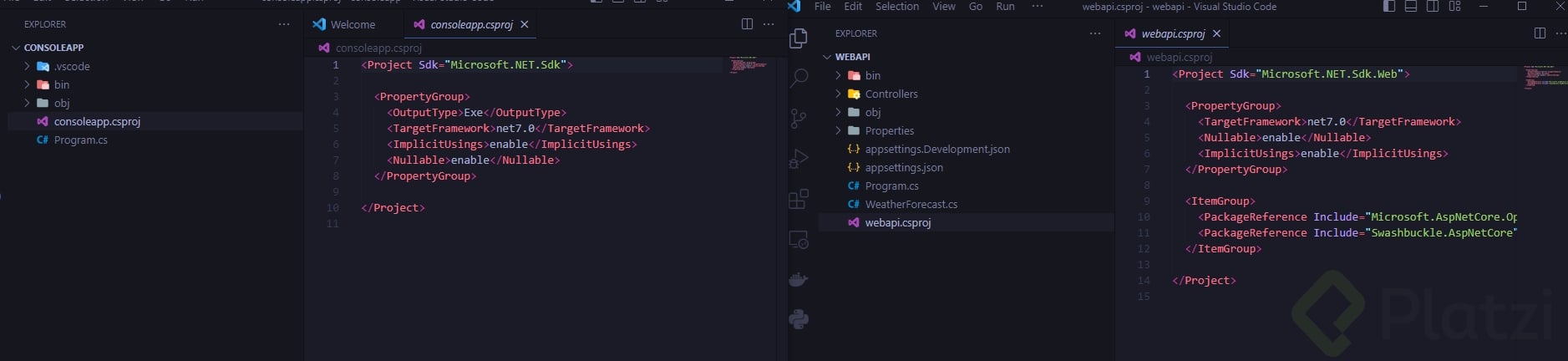Viewport: 1568px width, 361px height.
Task: Open More Actions in consoleapp editor
Action: [x=769, y=24]
